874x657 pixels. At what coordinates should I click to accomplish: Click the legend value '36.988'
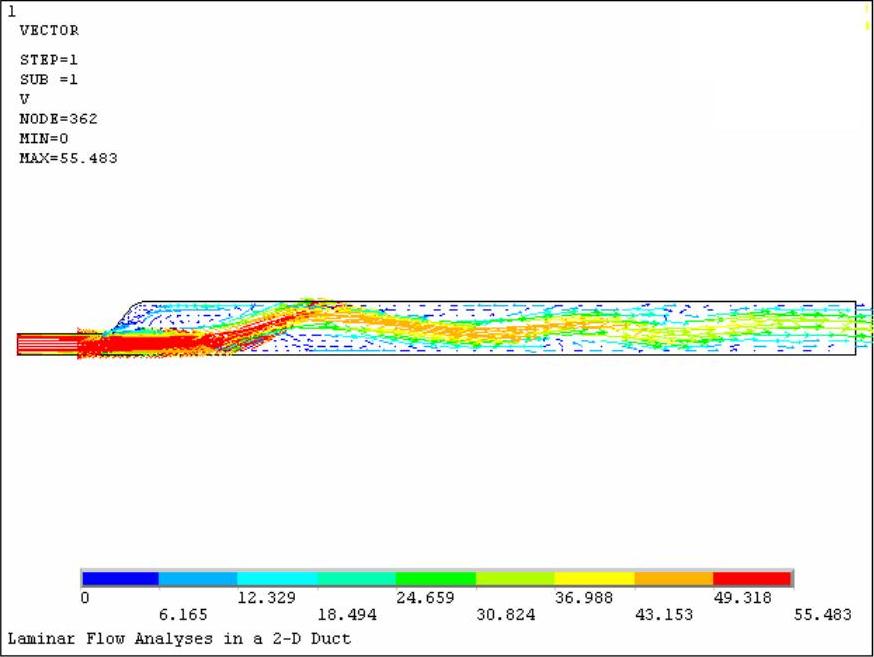coord(584,598)
